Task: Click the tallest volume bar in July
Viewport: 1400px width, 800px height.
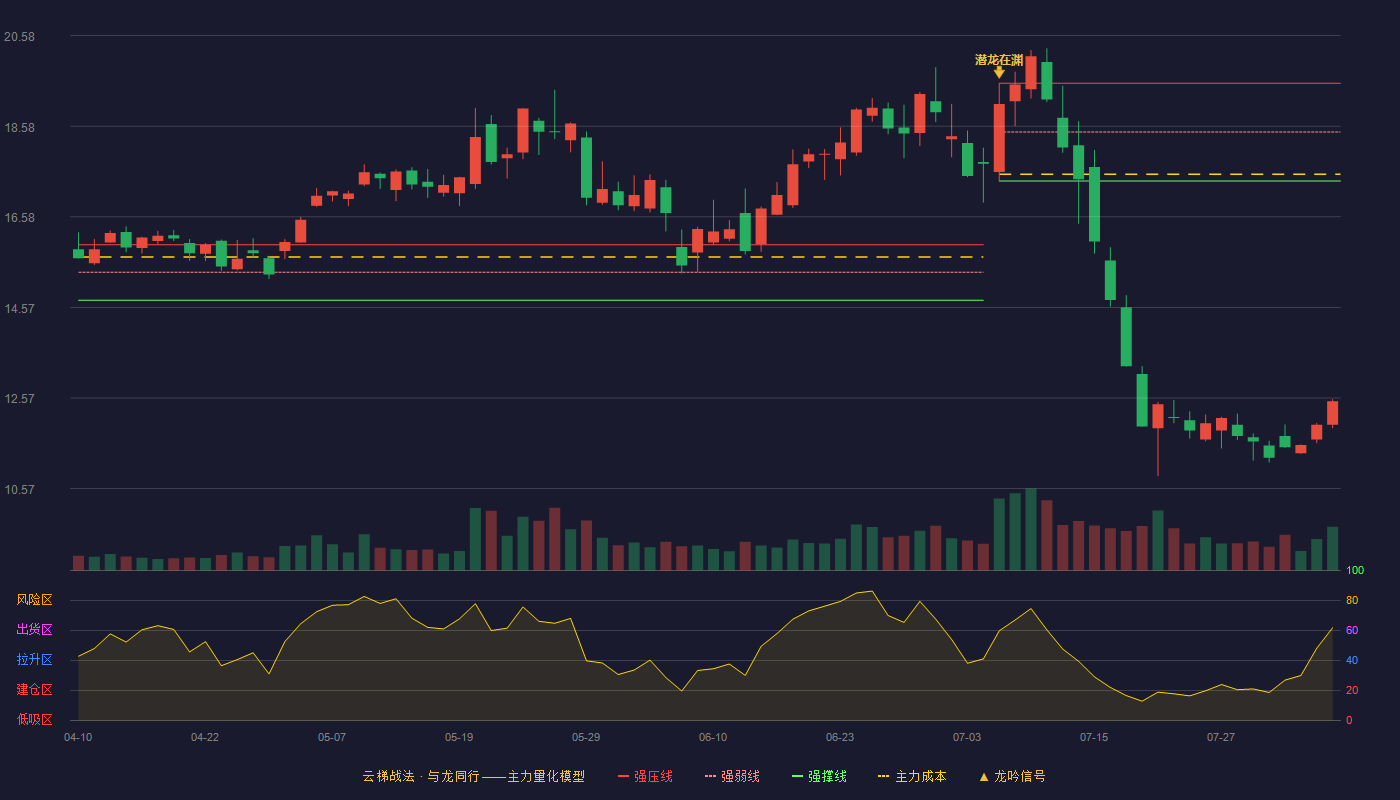Action: pyautogui.click(x=1031, y=529)
